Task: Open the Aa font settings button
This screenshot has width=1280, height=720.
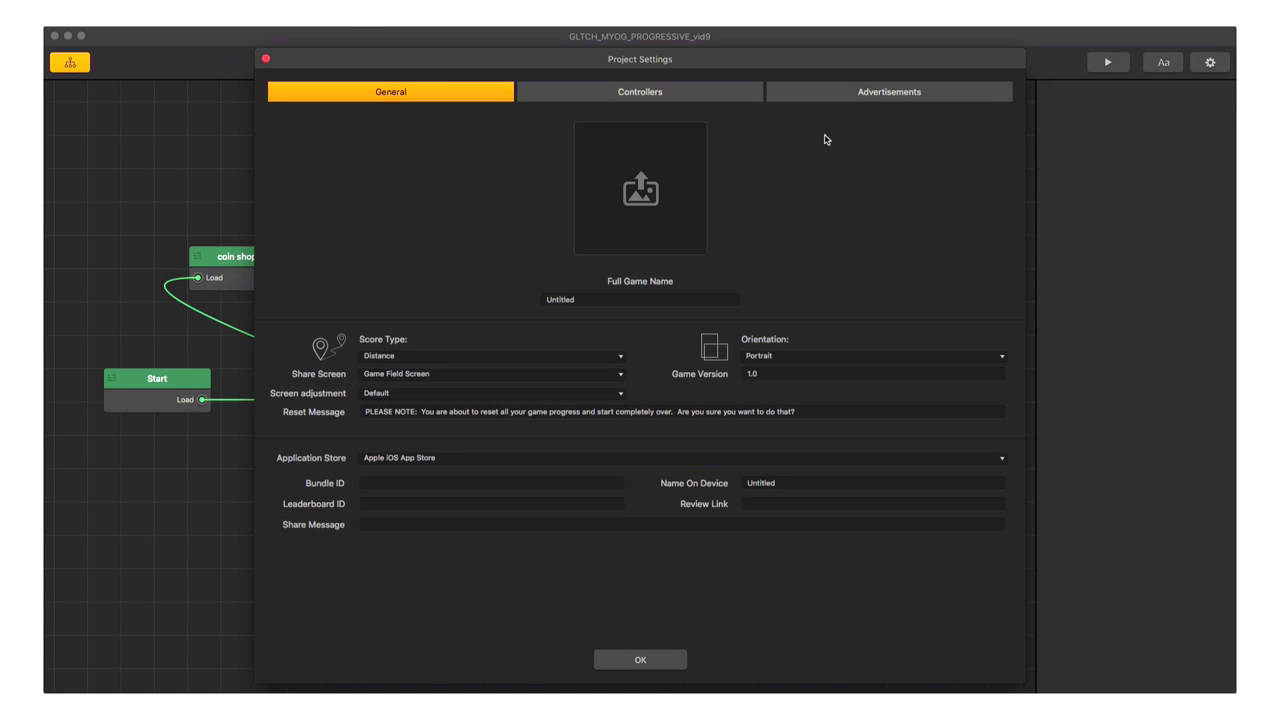Action: pyautogui.click(x=1163, y=63)
